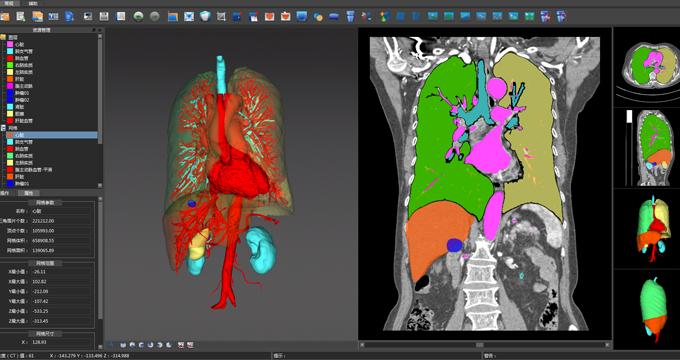Screen dimensions: 680x360
Task: Click the X minimum value -26.11
Action: [61, 272]
